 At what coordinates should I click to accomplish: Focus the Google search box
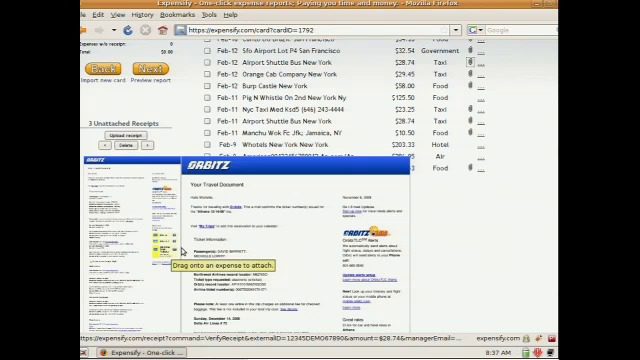tap(521, 30)
